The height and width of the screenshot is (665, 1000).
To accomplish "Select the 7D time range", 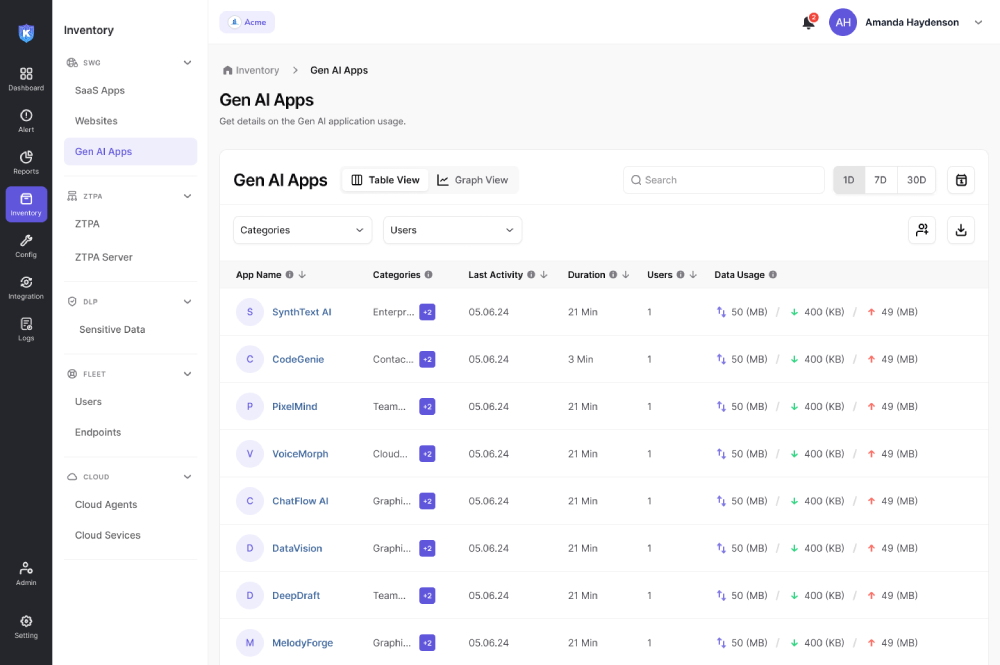I will pyautogui.click(x=880, y=180).
